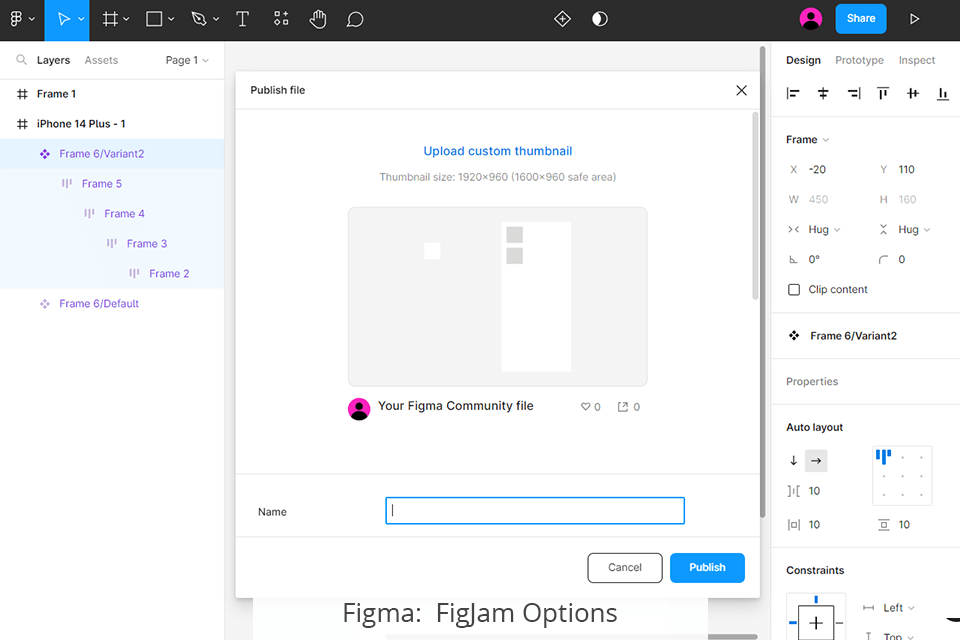Click the layers search icon
The height and width of the screenshot is (640, 960).
click(x=21, y=60)
